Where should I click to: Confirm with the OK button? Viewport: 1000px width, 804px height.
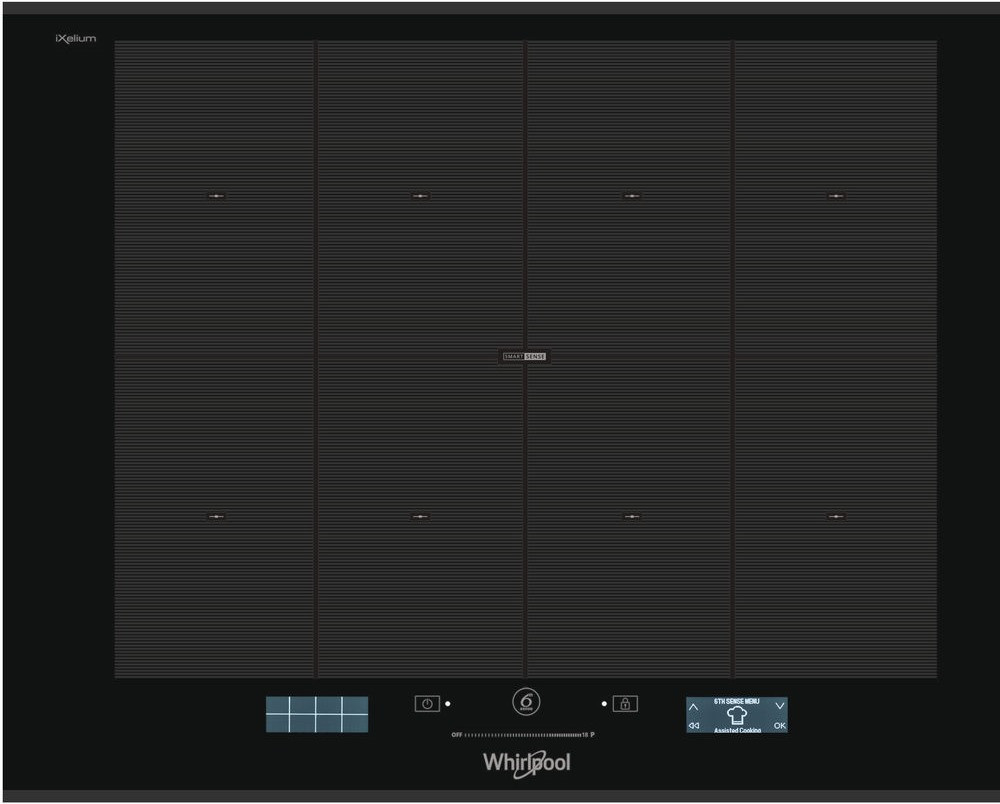[x=779, y=726]
